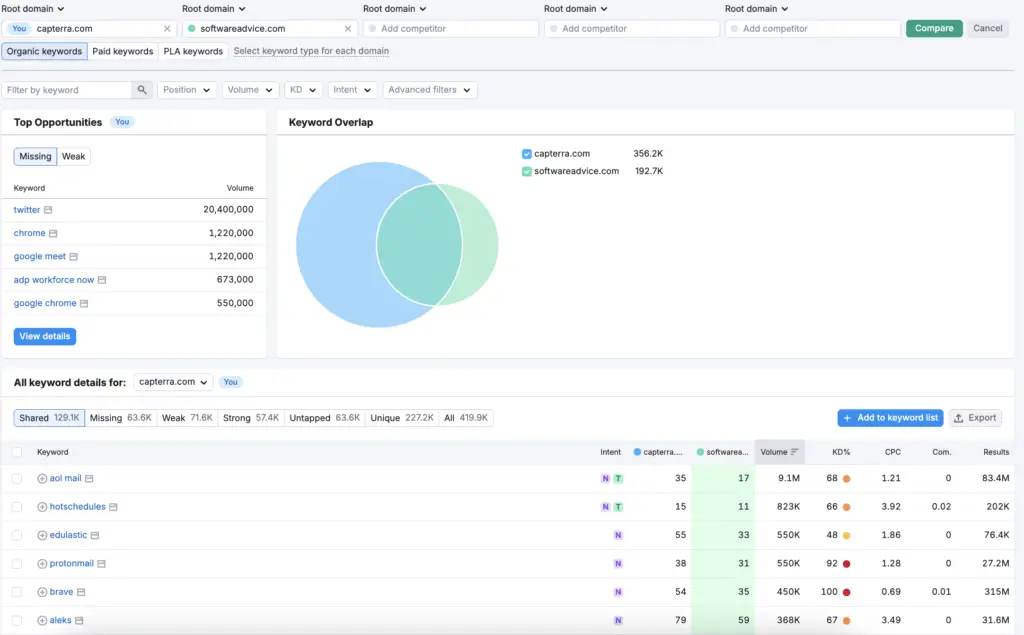Select the Unique 227.2K keywords tab

point(402,418)
